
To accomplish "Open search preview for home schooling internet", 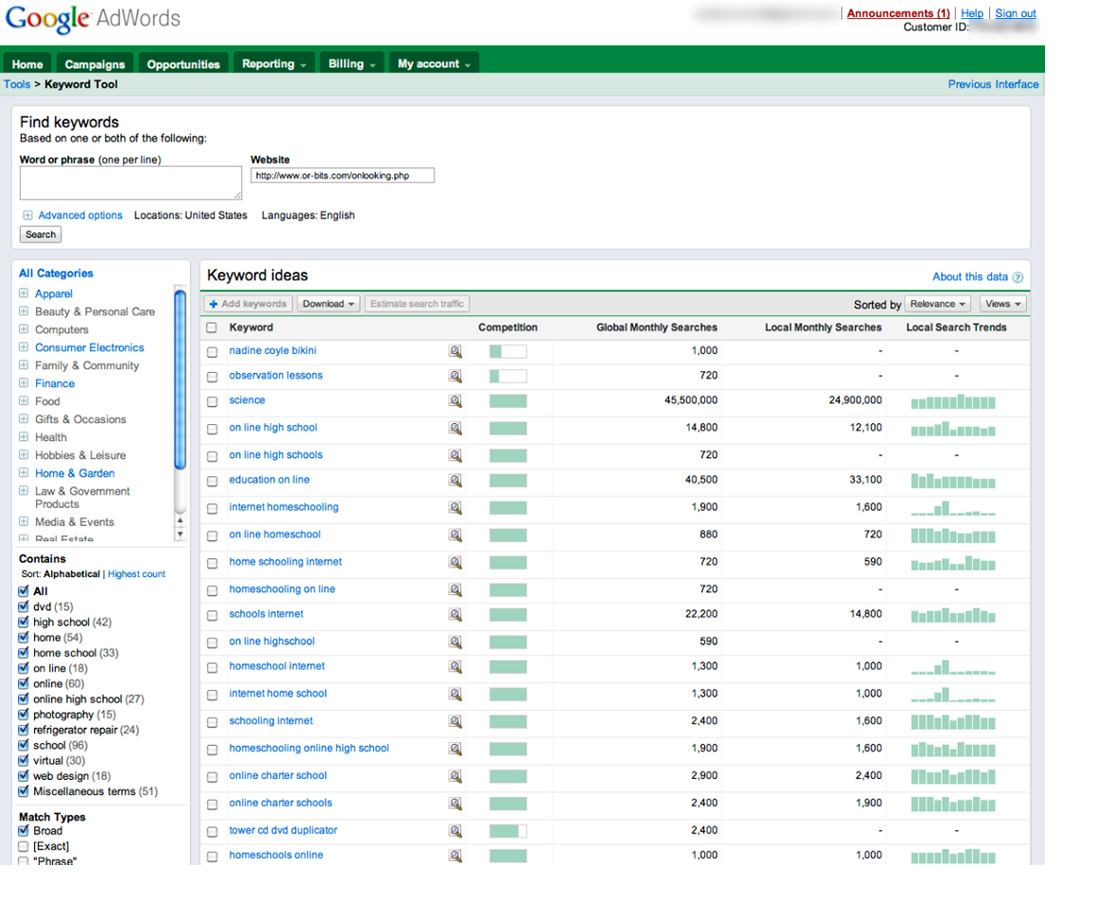I will [455, 562].
